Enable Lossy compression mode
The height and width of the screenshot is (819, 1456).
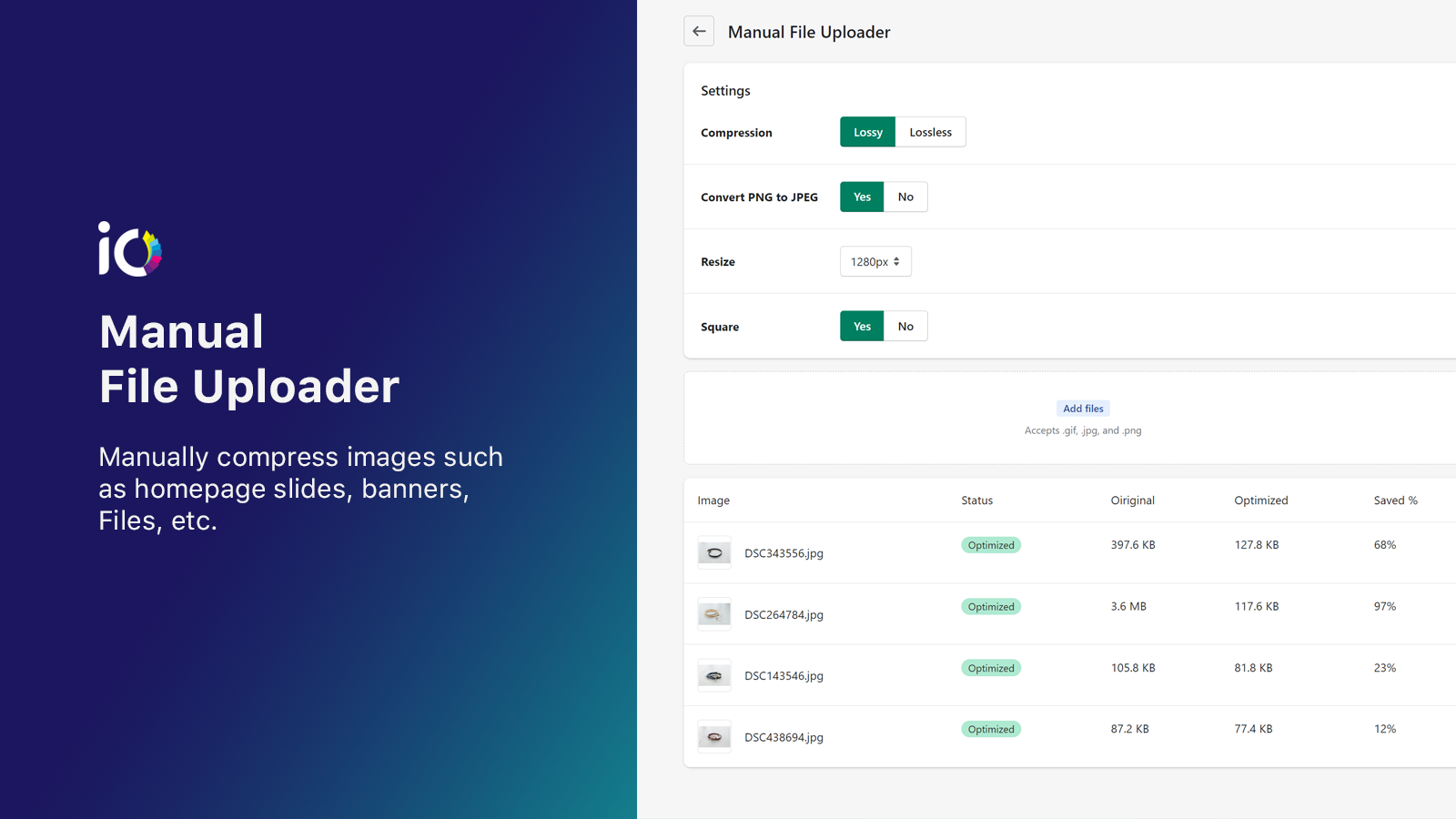click(866, 131)
